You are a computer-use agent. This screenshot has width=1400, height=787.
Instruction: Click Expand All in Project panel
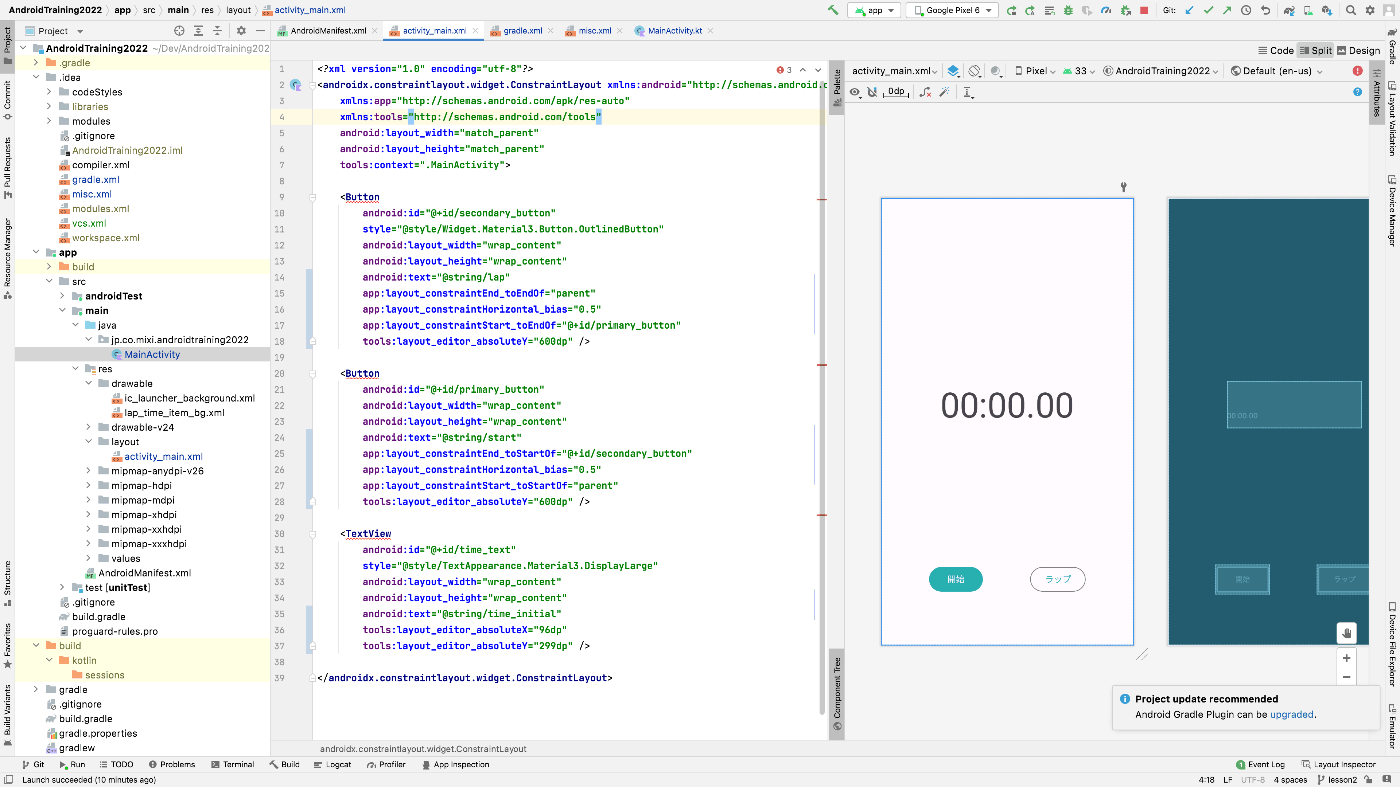pyautogui.click(x=198, y=31)
